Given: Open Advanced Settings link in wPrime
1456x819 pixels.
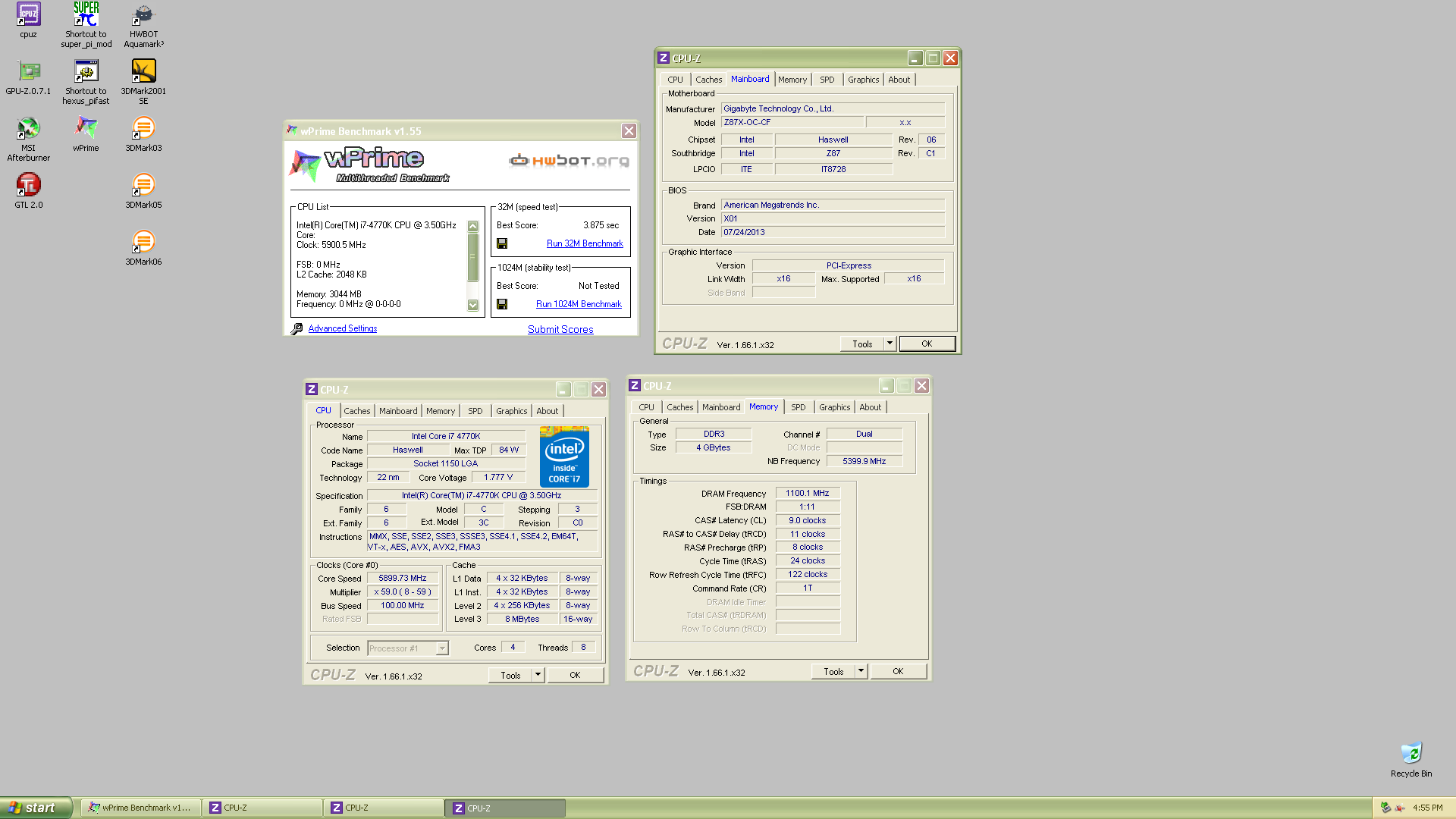Looking at the screenshot, I should pos(343,328).
